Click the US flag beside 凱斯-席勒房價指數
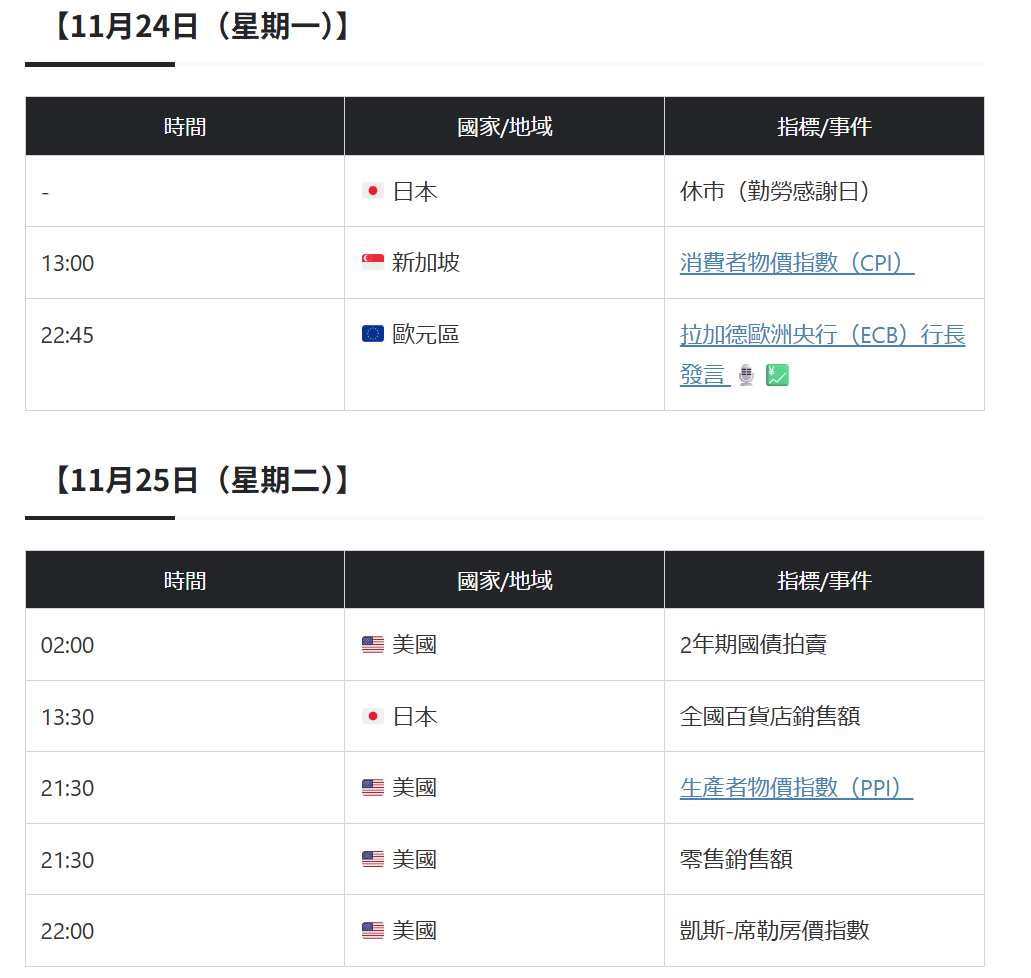Screen dimensions: 1031x978 (371, 930)
